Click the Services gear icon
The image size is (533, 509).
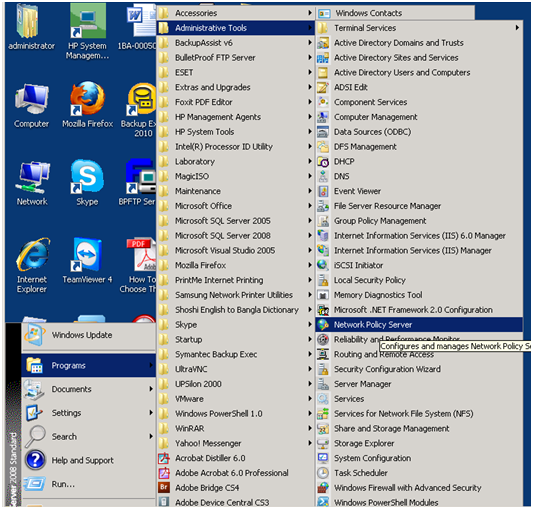tap(323, 399)
